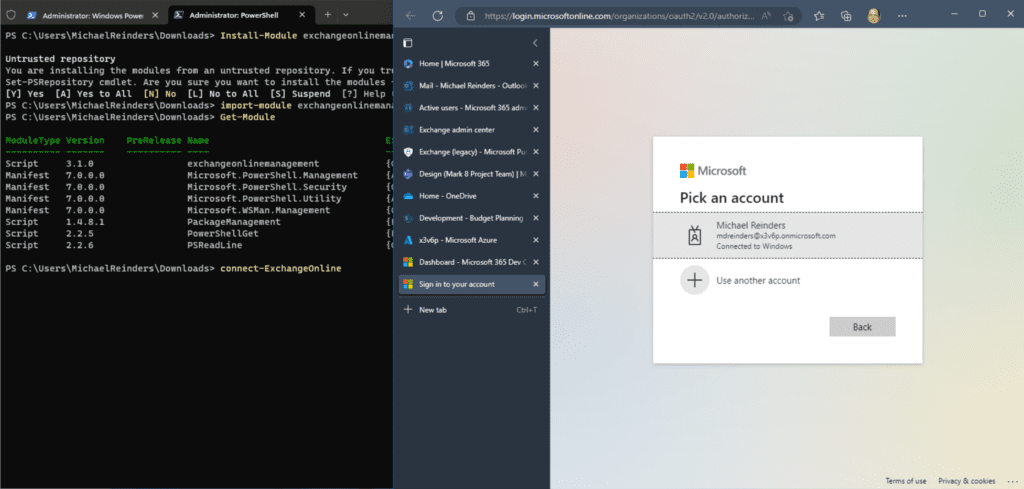Click the Microsoft logo on sign-in card
1024x489 pixels.
click(x=712, y=171)
